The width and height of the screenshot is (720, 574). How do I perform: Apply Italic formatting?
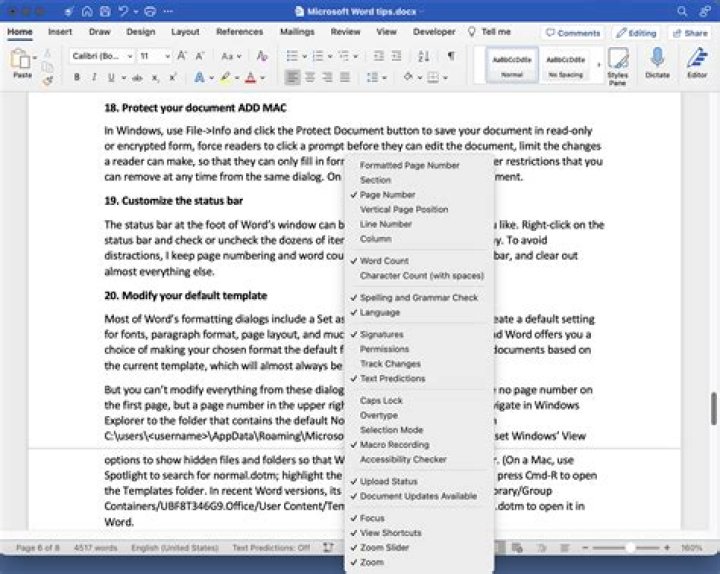coord(94,77)
